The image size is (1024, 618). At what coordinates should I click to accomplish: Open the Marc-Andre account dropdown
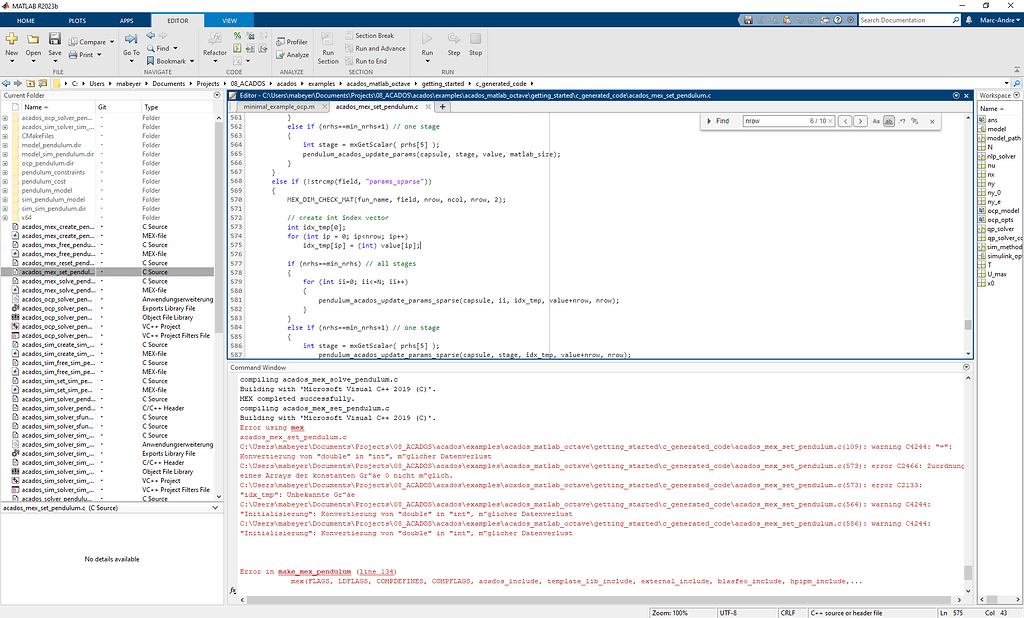pos(1000,20)
